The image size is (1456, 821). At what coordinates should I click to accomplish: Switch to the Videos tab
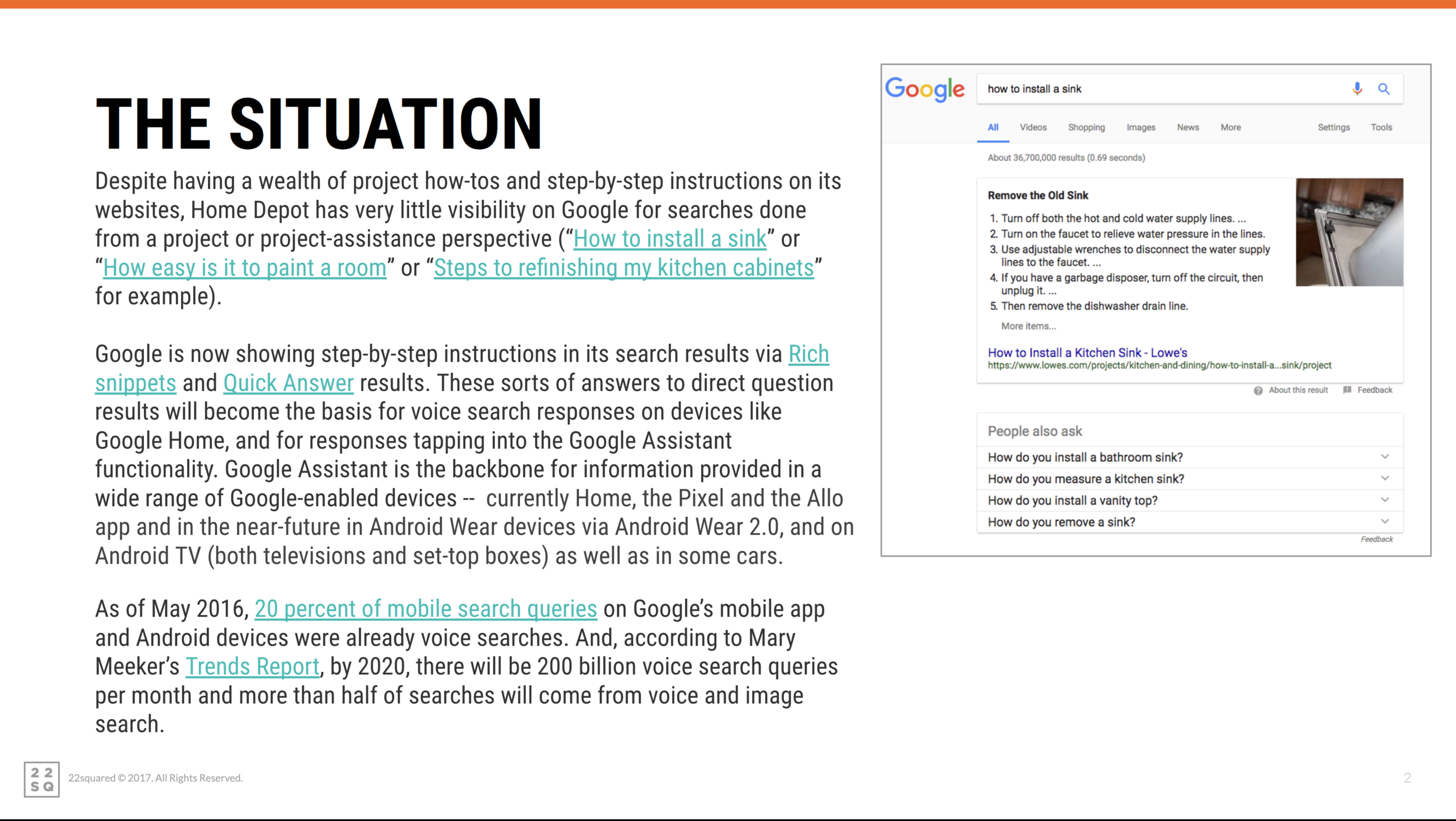[x=1033, y=127]
